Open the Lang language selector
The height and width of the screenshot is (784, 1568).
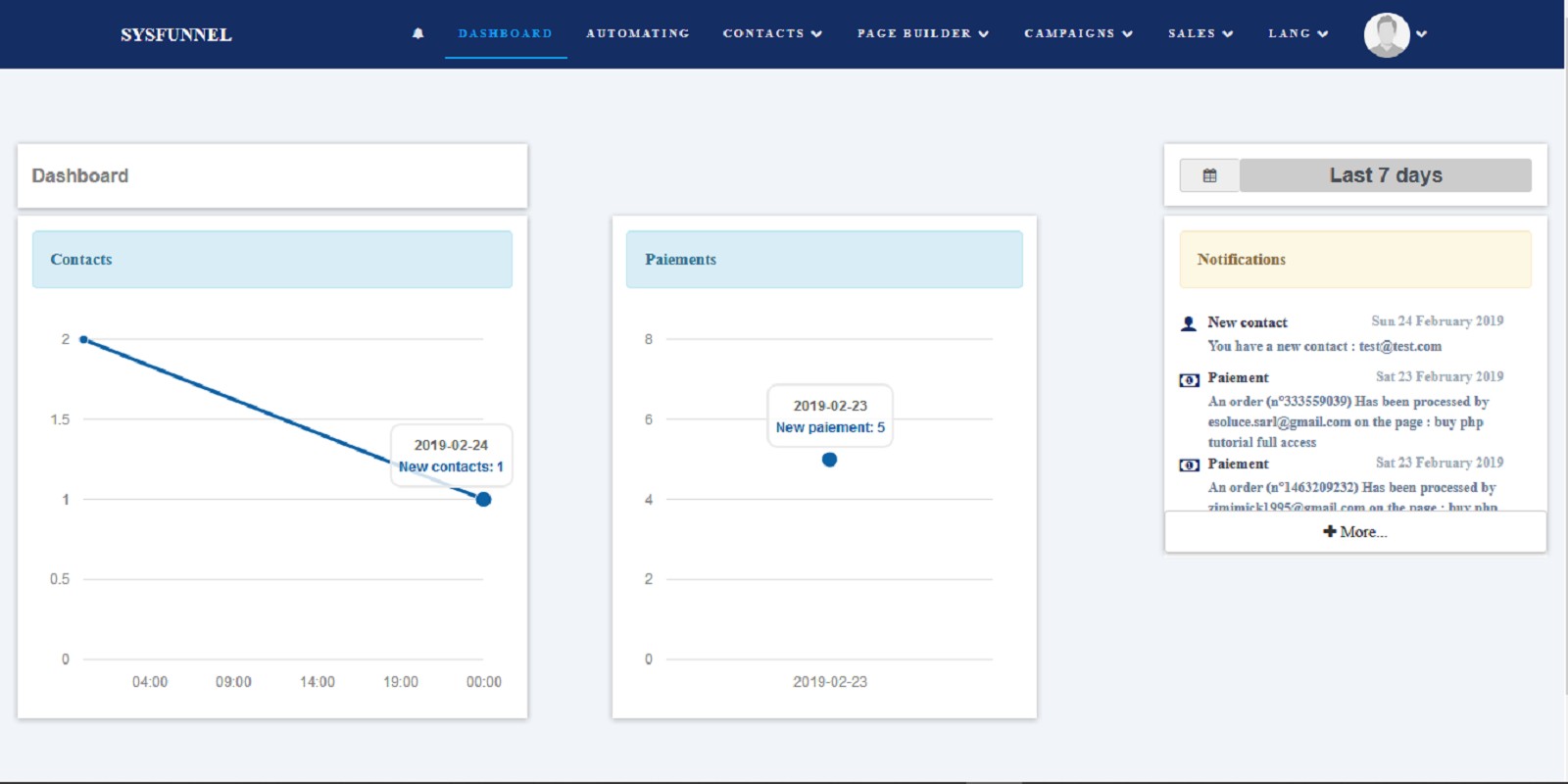pyautogui.click(x=1298, y=33)
